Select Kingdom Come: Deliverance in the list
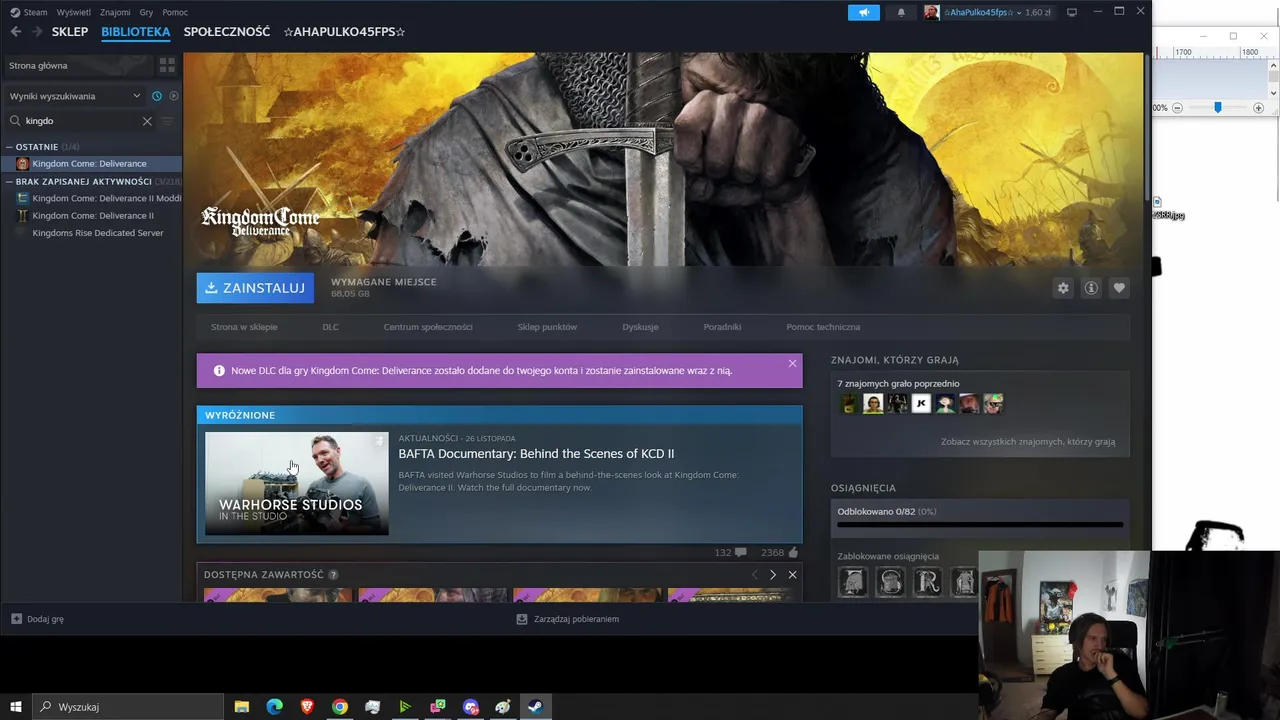This screenshot has width=1280, height=720. coord(91,164)
